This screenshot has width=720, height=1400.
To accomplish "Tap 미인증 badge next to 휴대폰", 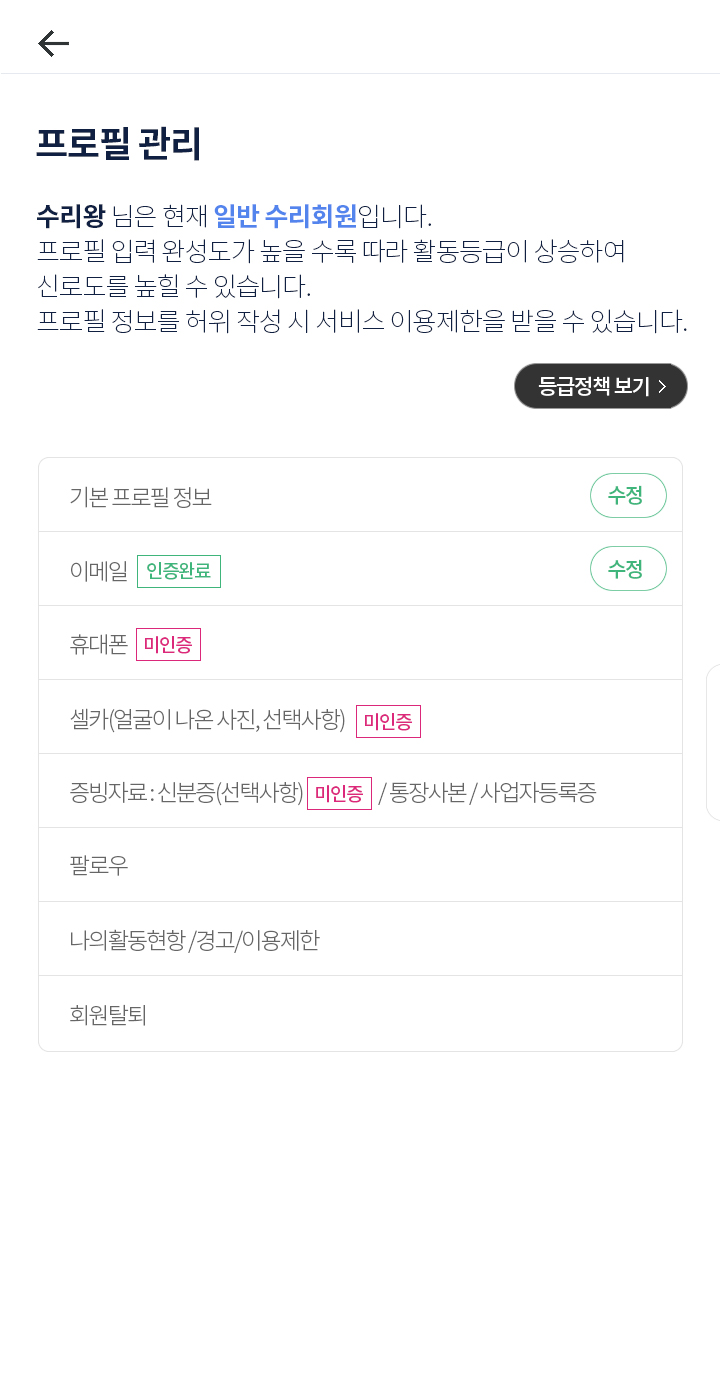I will click(168, 645).
